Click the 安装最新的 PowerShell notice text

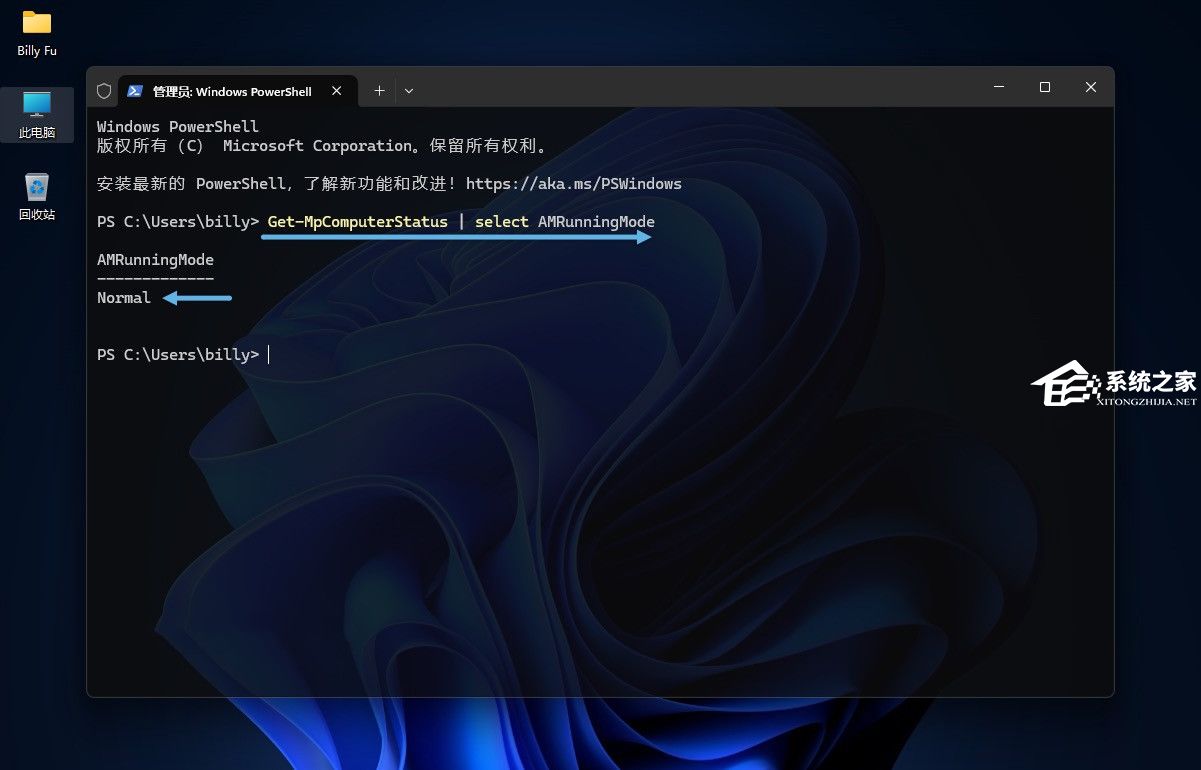(x=389, y=184)
